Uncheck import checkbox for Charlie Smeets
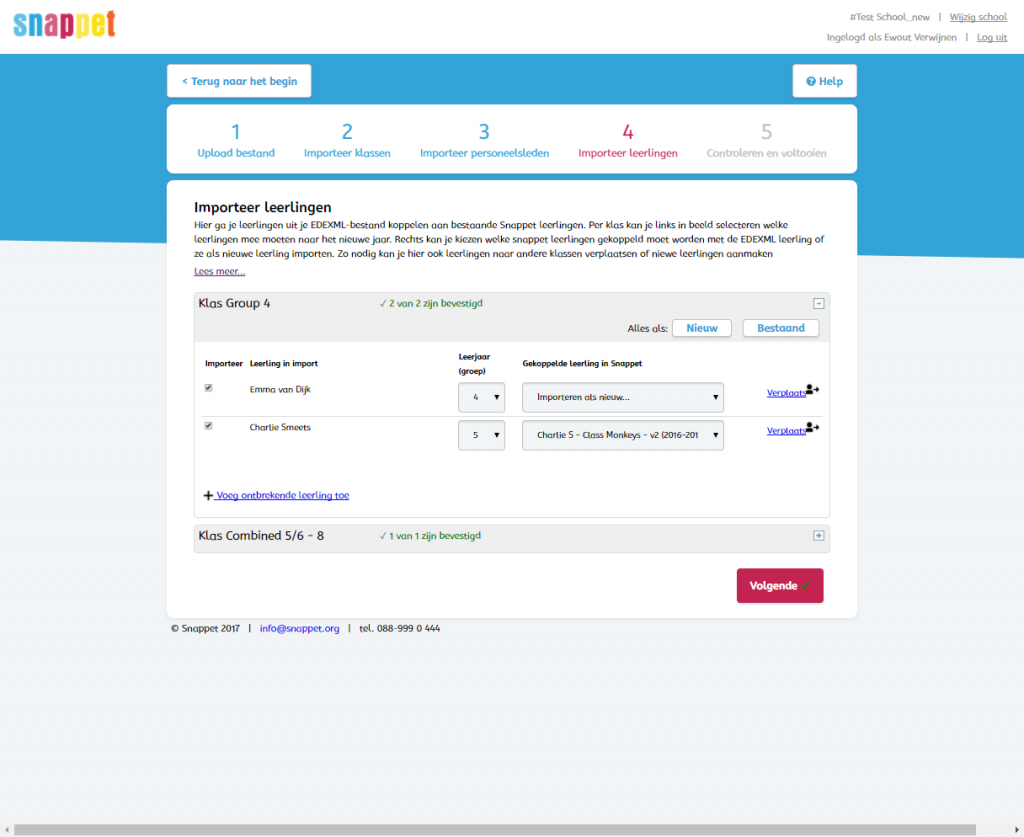This screenshot has height=837, width=1024. click(x=209, y=425)
